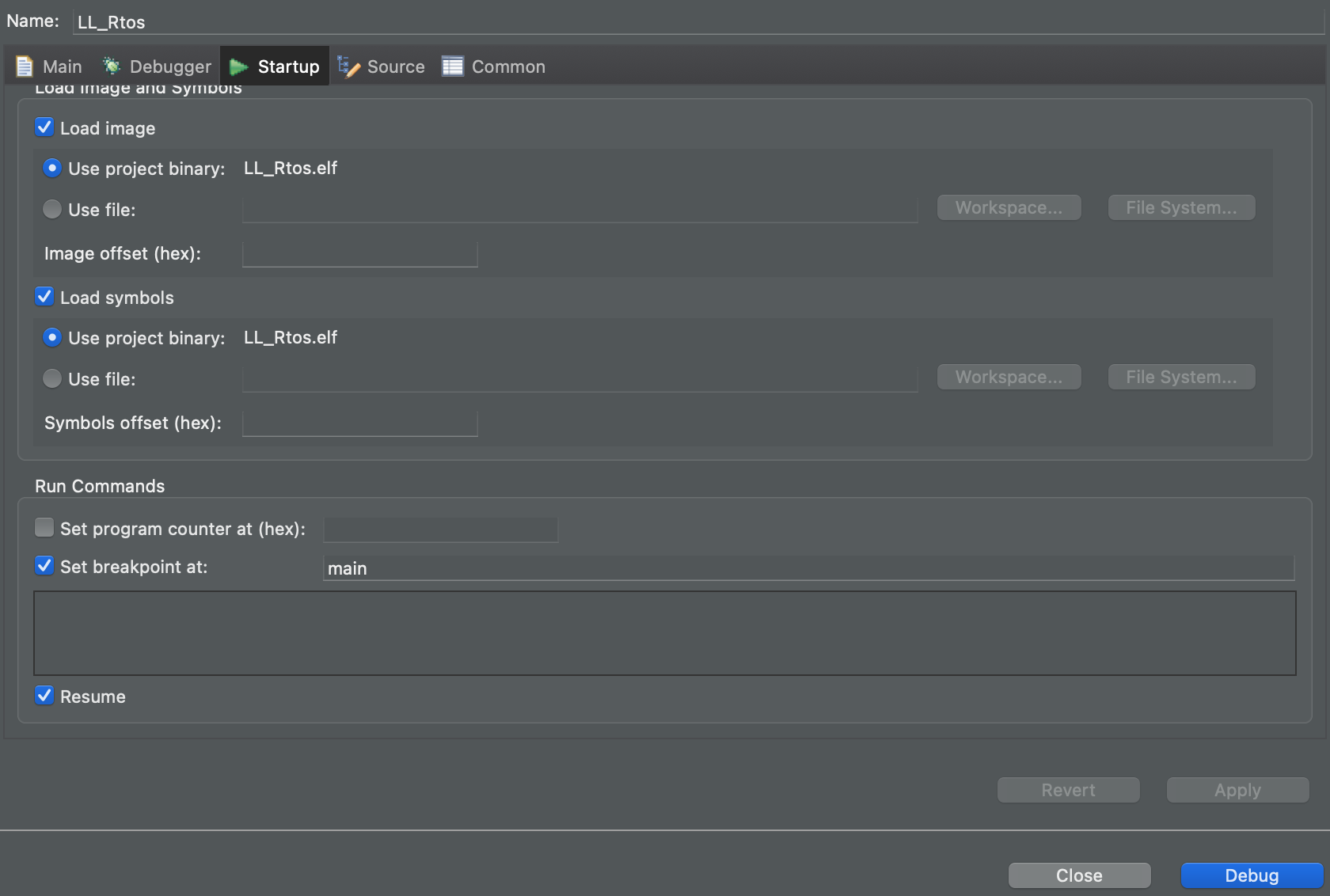Viewport: 1330px width, 896px height.
Task: Click the Startup tab green arrow icon
Action: click(x=238, y=67)
